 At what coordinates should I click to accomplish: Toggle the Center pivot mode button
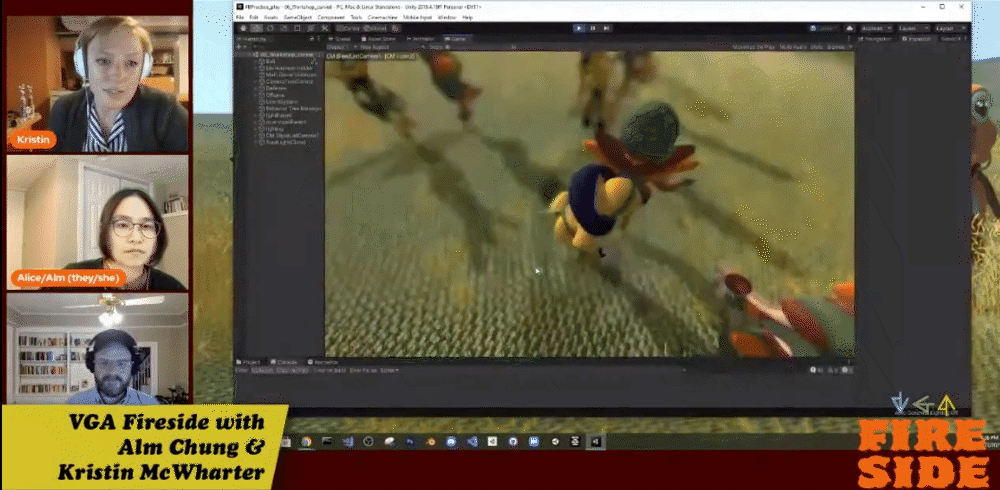pyautogui.click(x=348, y=28)
